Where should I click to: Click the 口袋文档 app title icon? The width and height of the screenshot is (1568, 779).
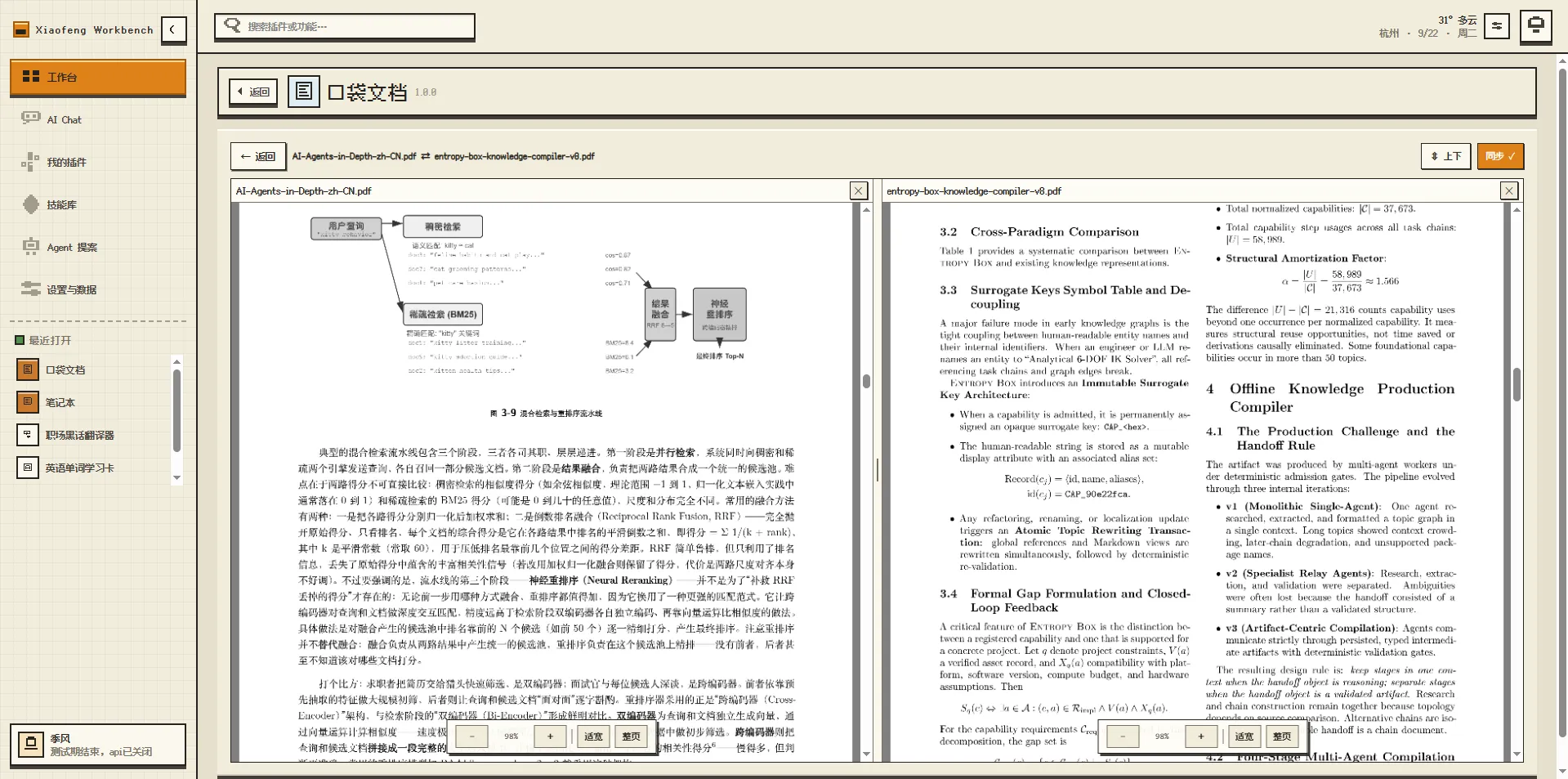(303, 92)
